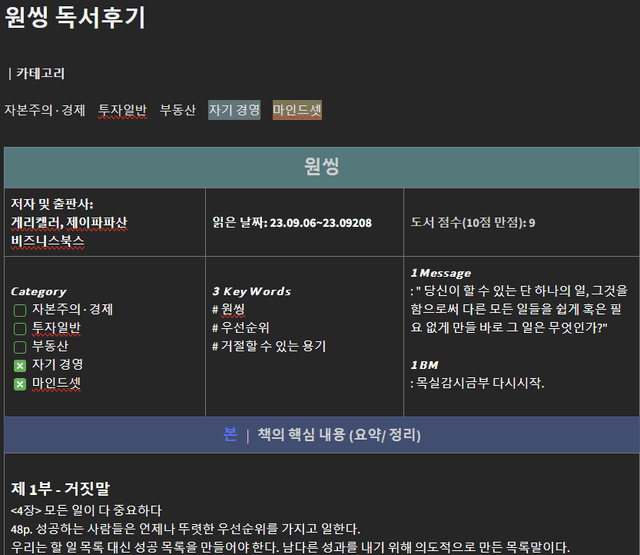Click the 본 label in section header

pos(230,434)
